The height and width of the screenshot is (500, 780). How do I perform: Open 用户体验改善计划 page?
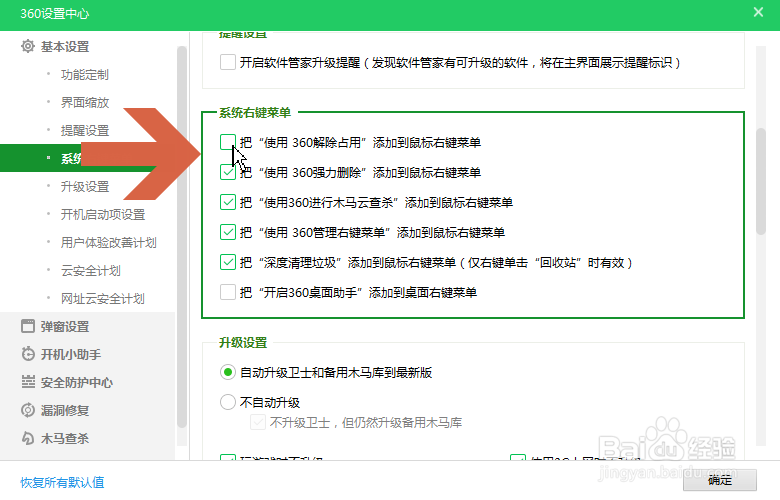pos(108,242)
